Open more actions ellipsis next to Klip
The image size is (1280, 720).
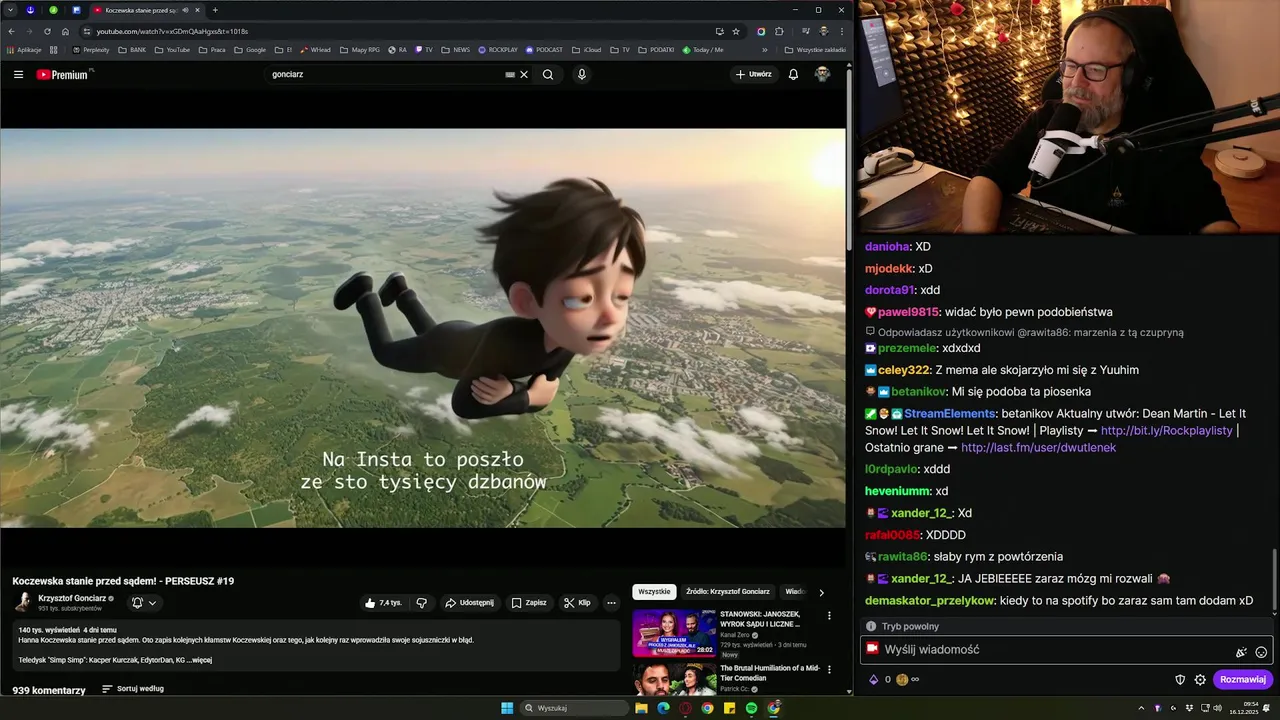pyautogui.click(x=611, y=603)
